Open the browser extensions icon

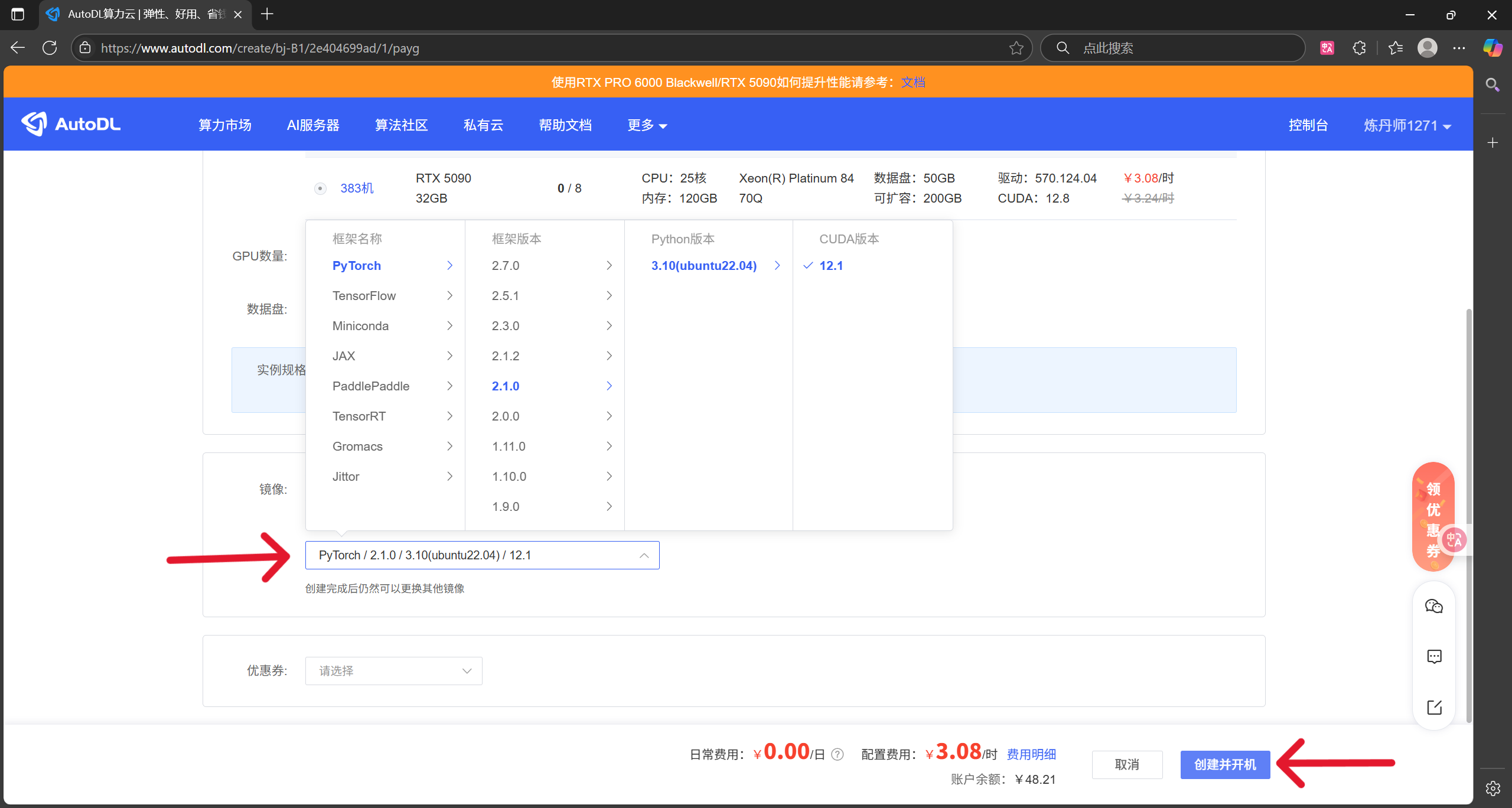pos(1359,48)
